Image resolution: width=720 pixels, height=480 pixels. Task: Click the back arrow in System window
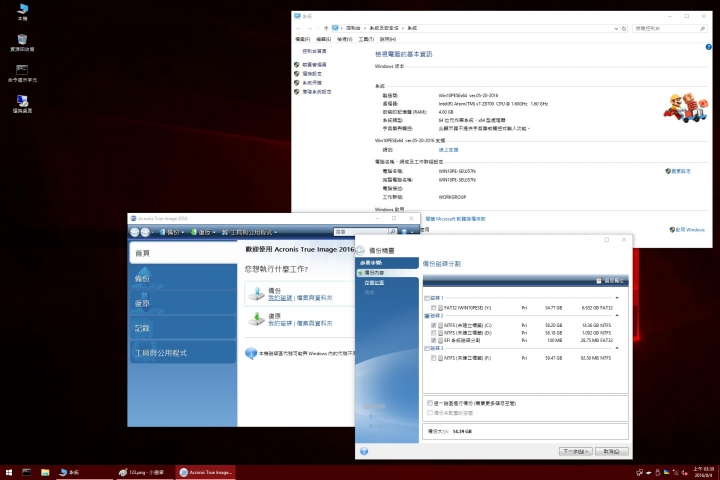click(x=299, y=28)
